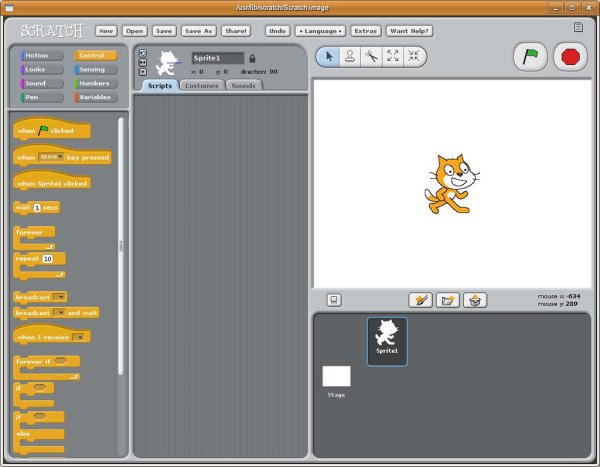
Task: Open the Language dropdown menu
Action: pos(319,31)
